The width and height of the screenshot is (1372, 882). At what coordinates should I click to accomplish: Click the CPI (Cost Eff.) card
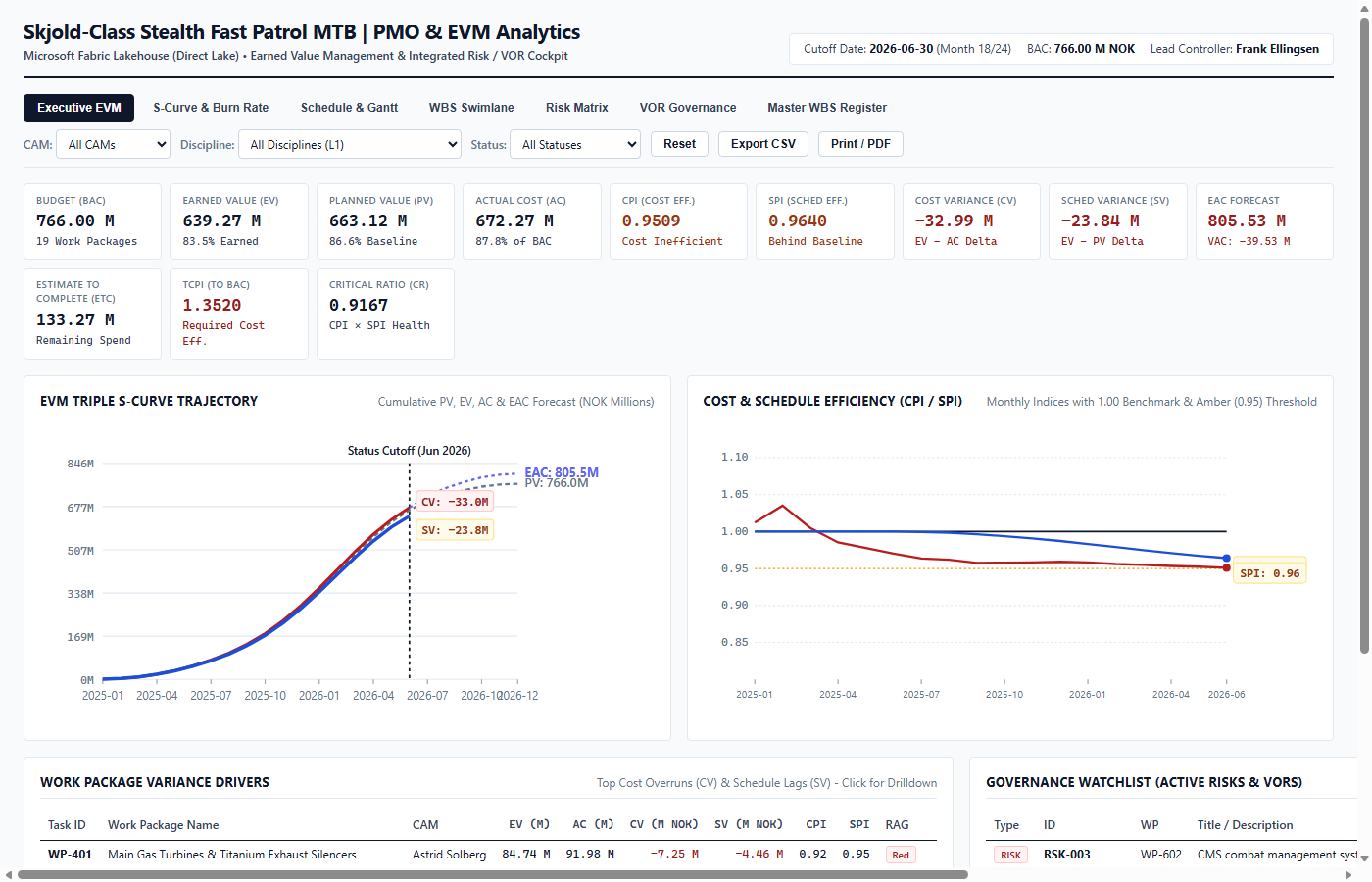pyautogui.click(x=678, y=221)
